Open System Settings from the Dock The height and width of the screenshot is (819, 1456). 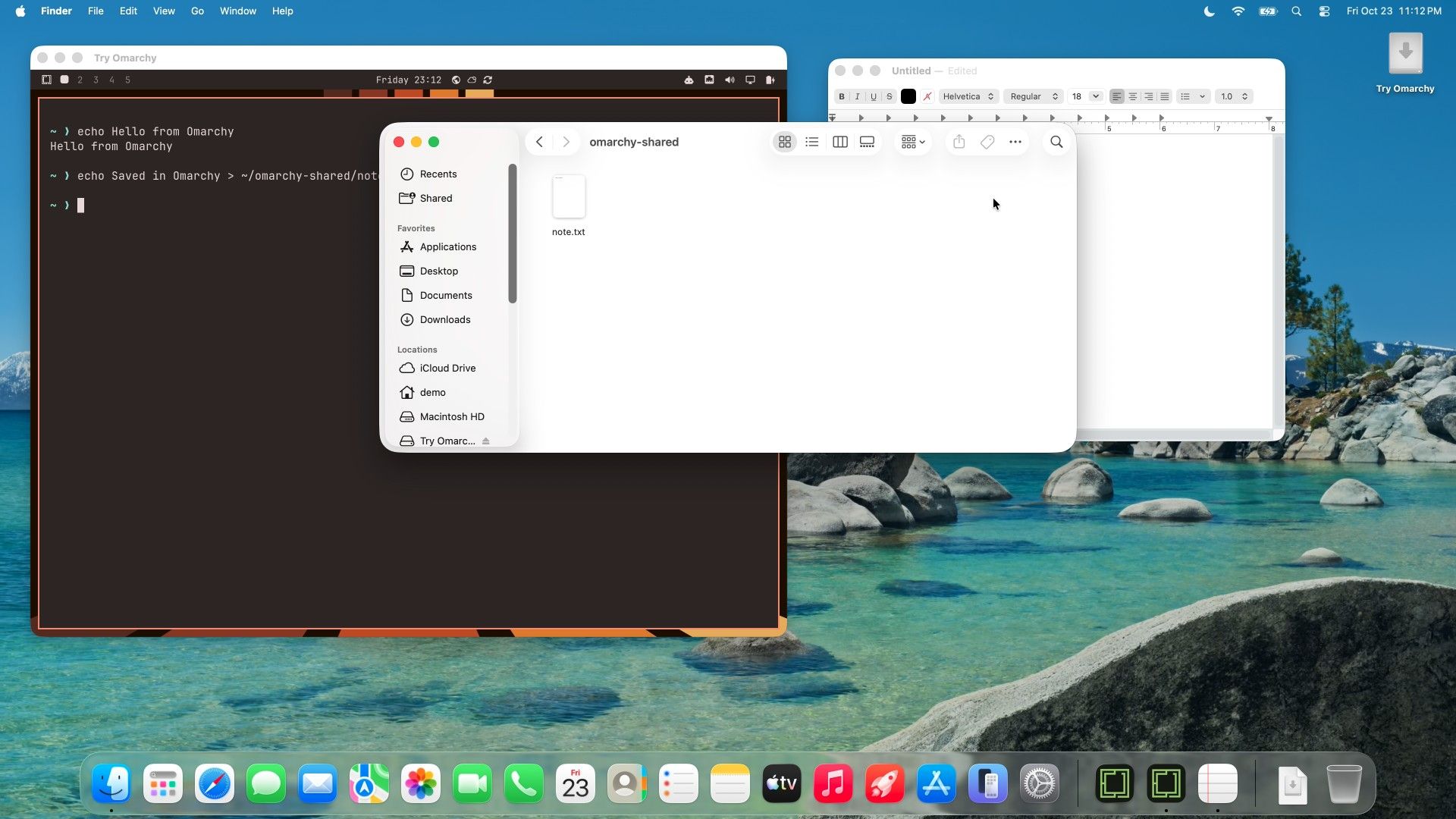1039,784
